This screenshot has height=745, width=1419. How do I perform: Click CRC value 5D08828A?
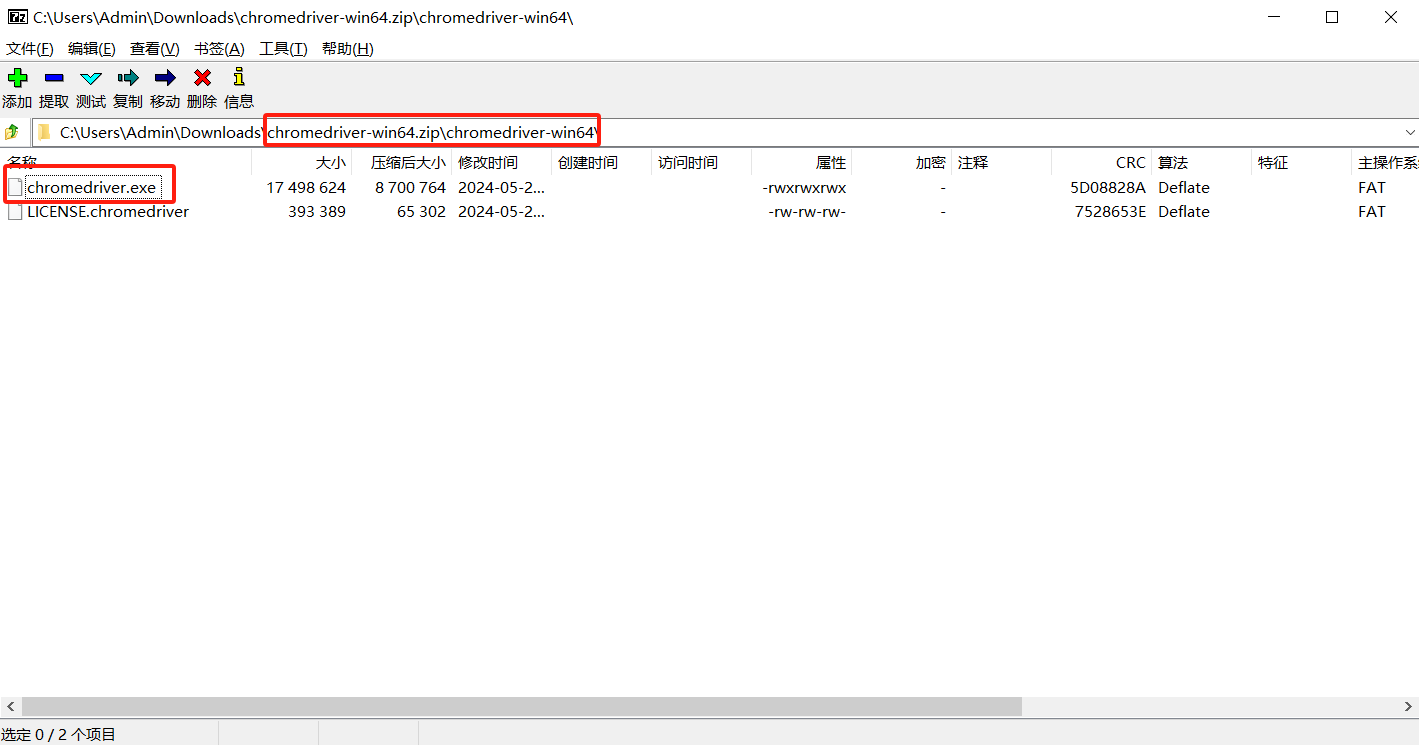click(1108, 188)
